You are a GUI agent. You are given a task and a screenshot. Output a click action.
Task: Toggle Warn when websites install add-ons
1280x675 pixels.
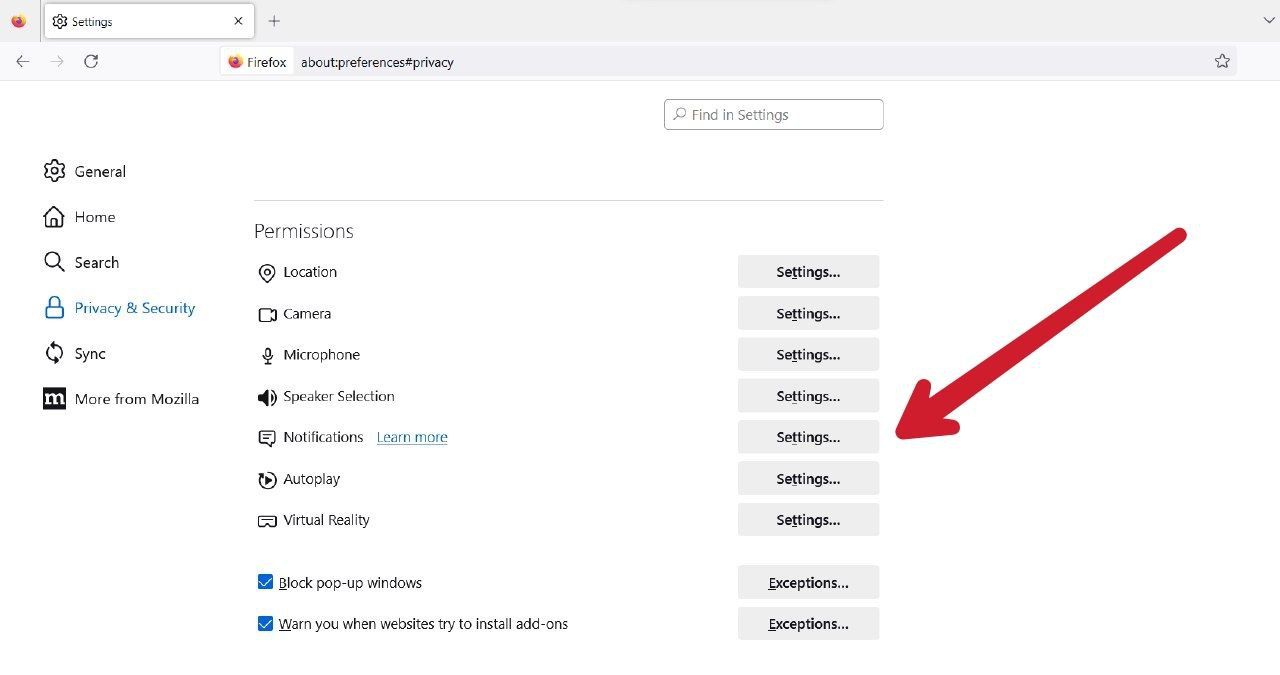265,624
